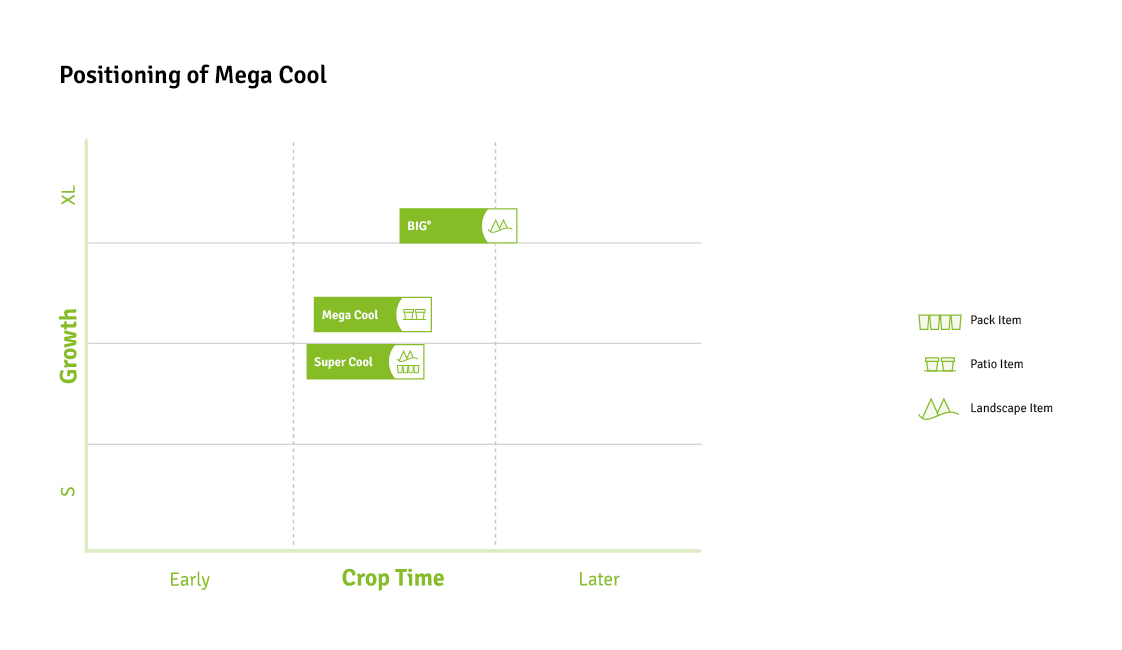1122x650 pixels.
Task: Click the Landscape Item legend icon
Action: pyautogui.click(x=938, y=409)
